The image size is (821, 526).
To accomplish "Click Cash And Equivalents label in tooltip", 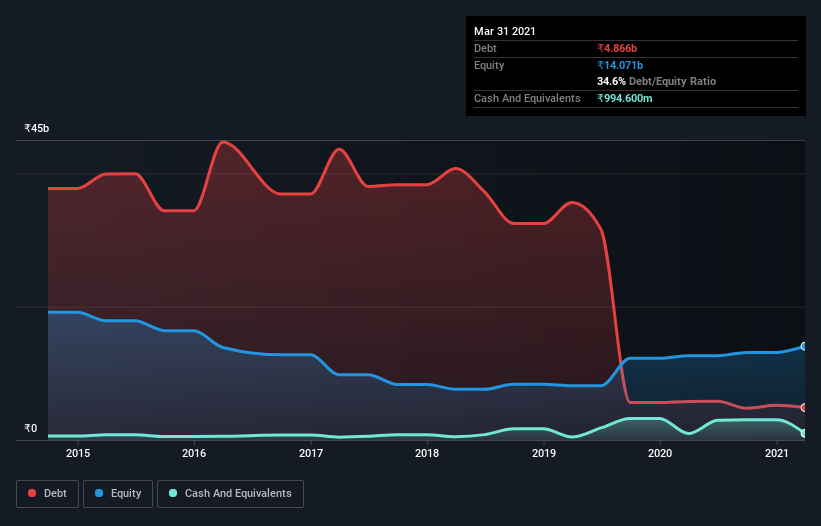I will [x=527, y=98].
